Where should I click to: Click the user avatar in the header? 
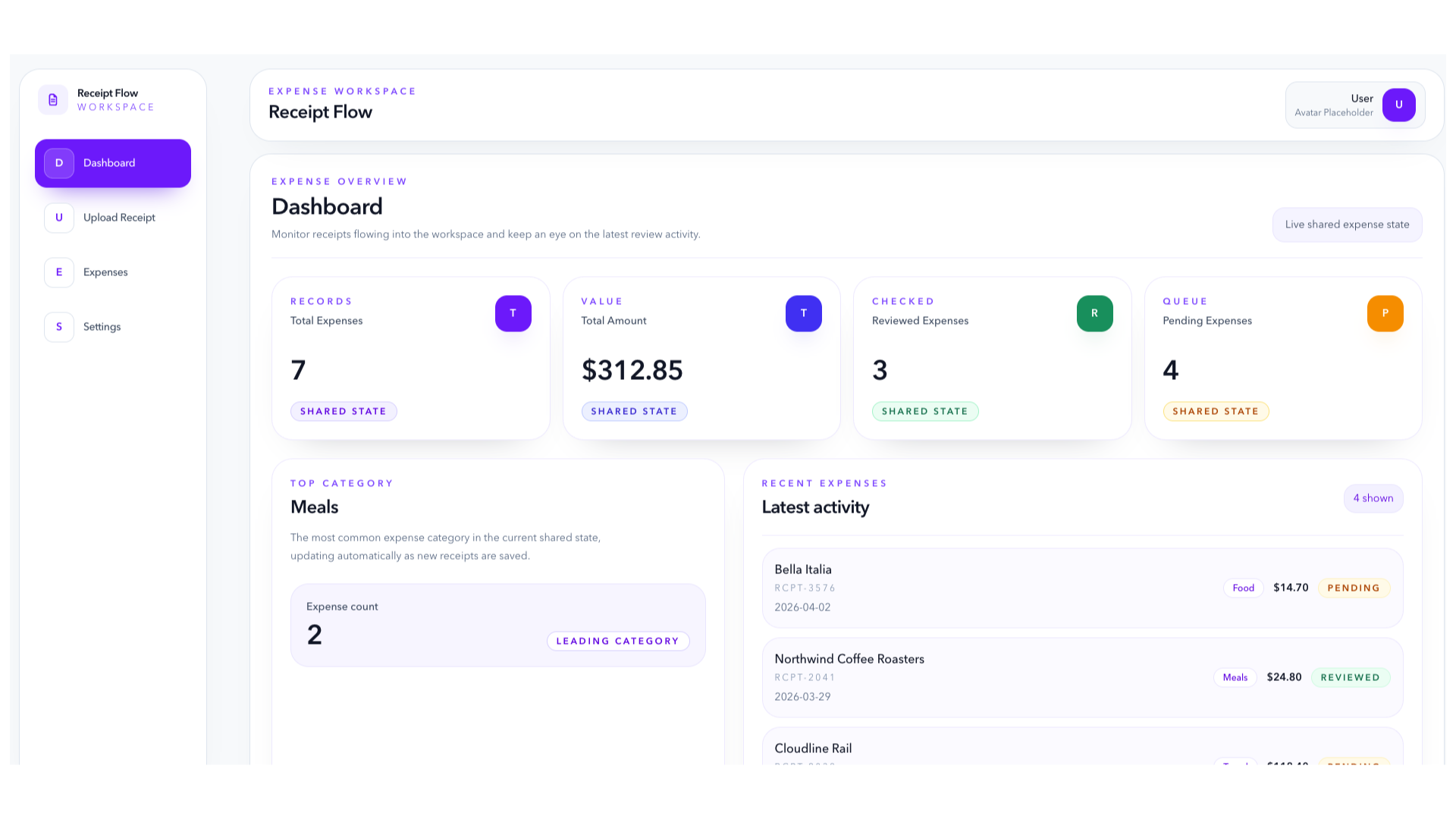pos(1398,105)
